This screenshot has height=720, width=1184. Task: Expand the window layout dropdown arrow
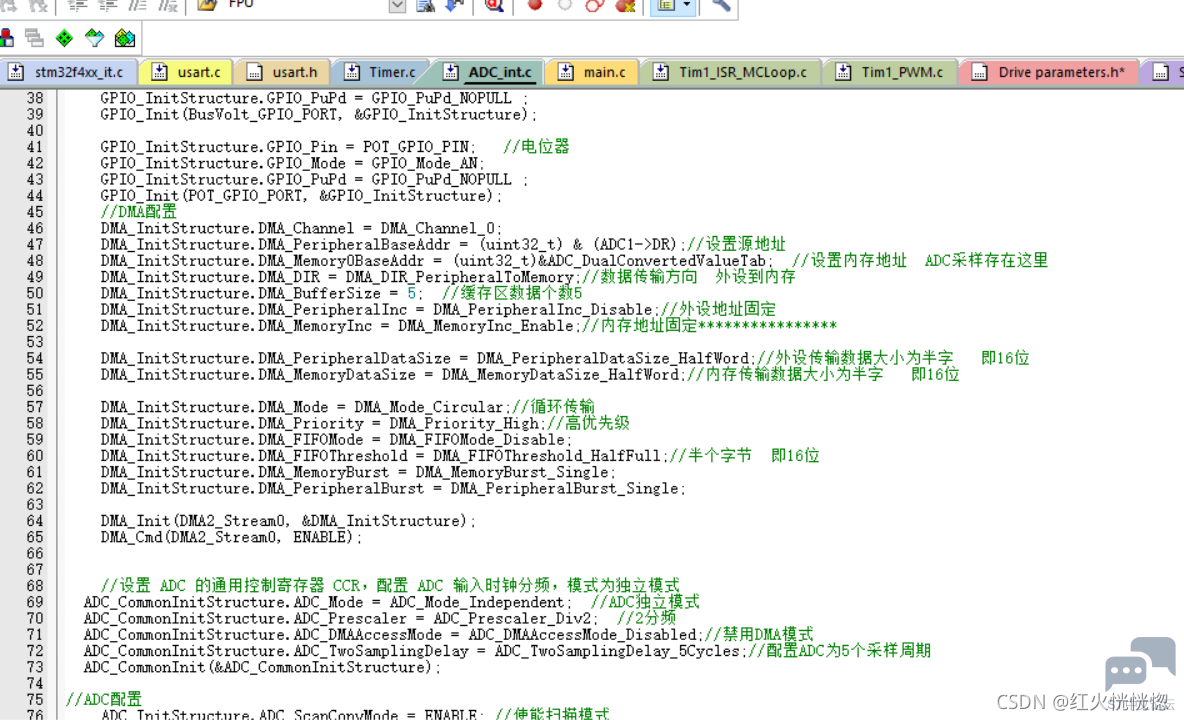(686, 5)
